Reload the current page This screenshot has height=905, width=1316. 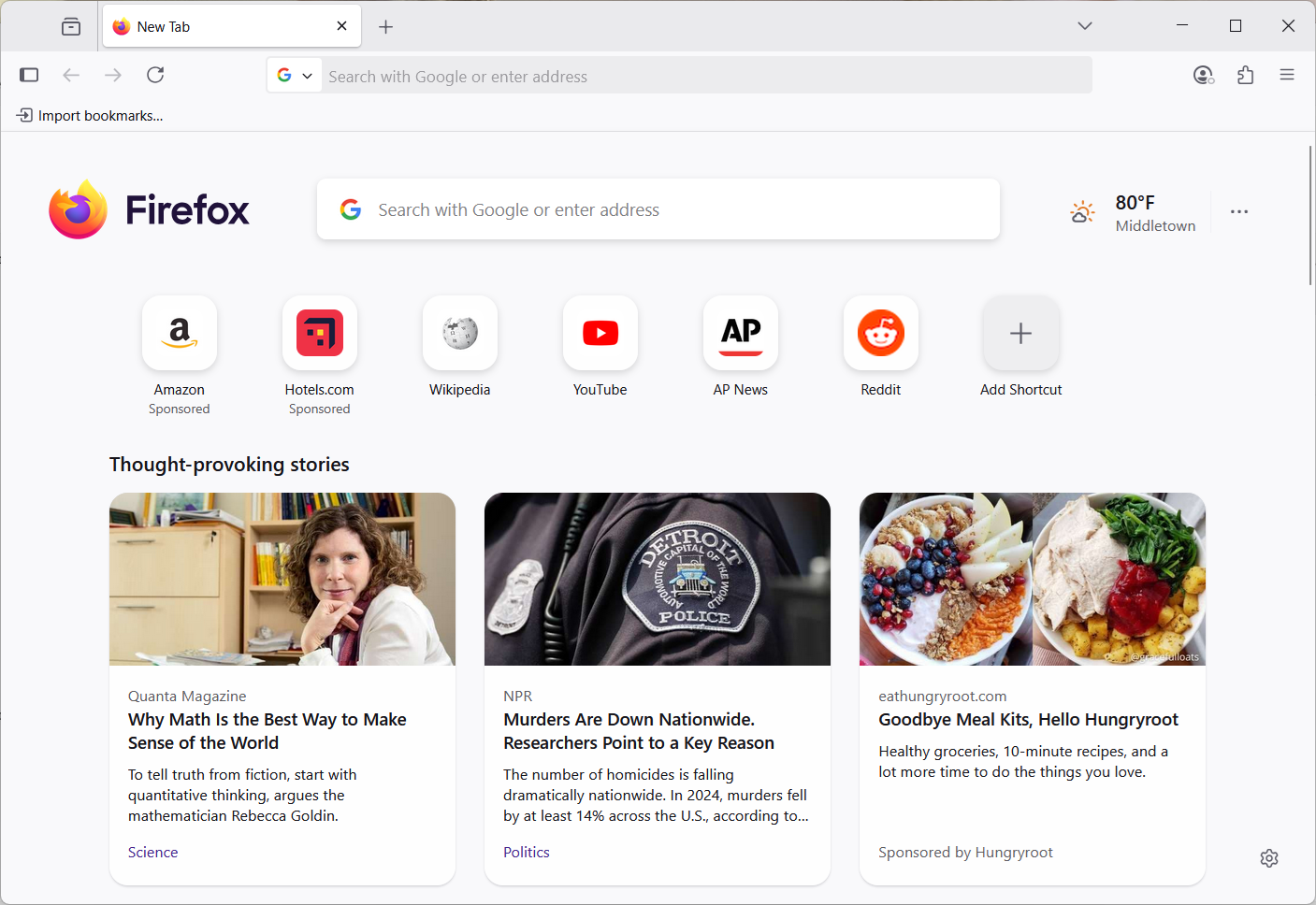coord(155,75)
